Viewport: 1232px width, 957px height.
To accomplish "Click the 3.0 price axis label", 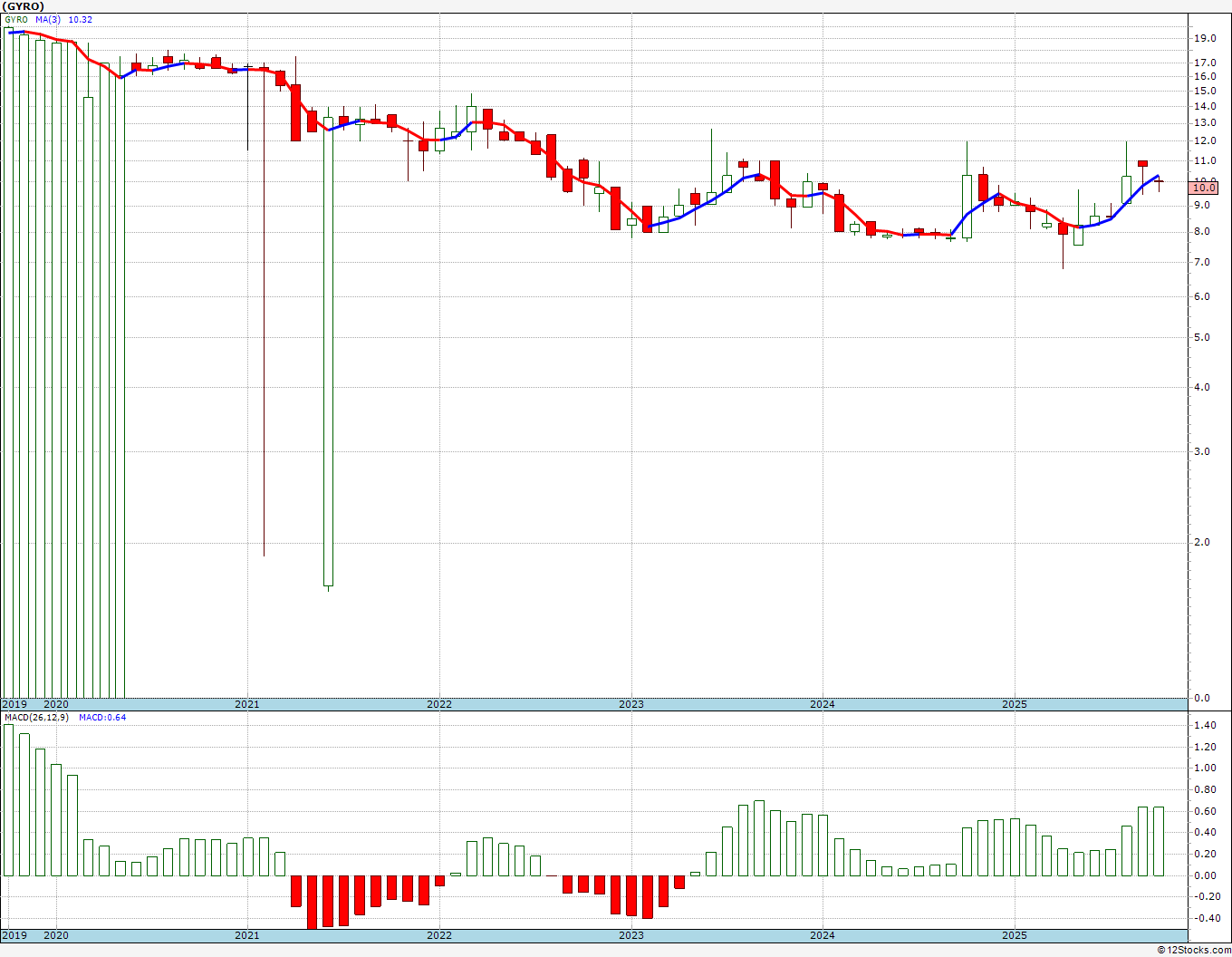I will (1202, 451).
